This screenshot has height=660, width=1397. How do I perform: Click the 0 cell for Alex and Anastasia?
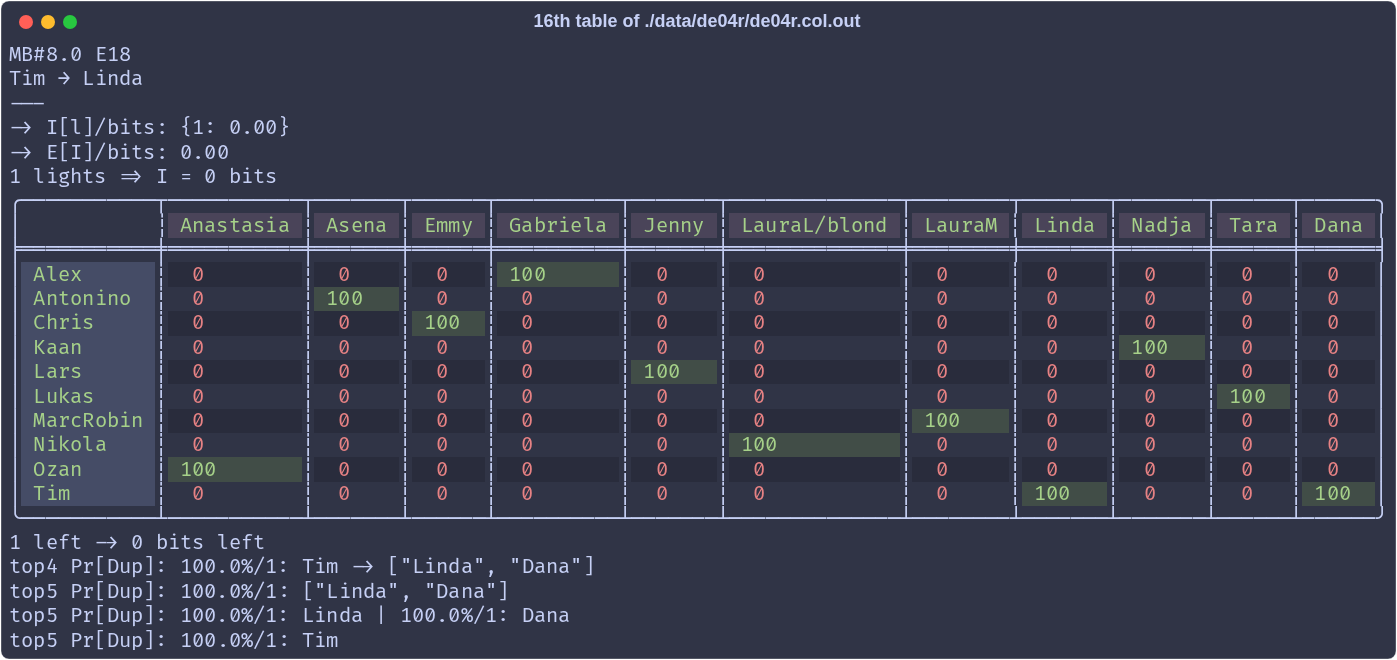(235, 274)
